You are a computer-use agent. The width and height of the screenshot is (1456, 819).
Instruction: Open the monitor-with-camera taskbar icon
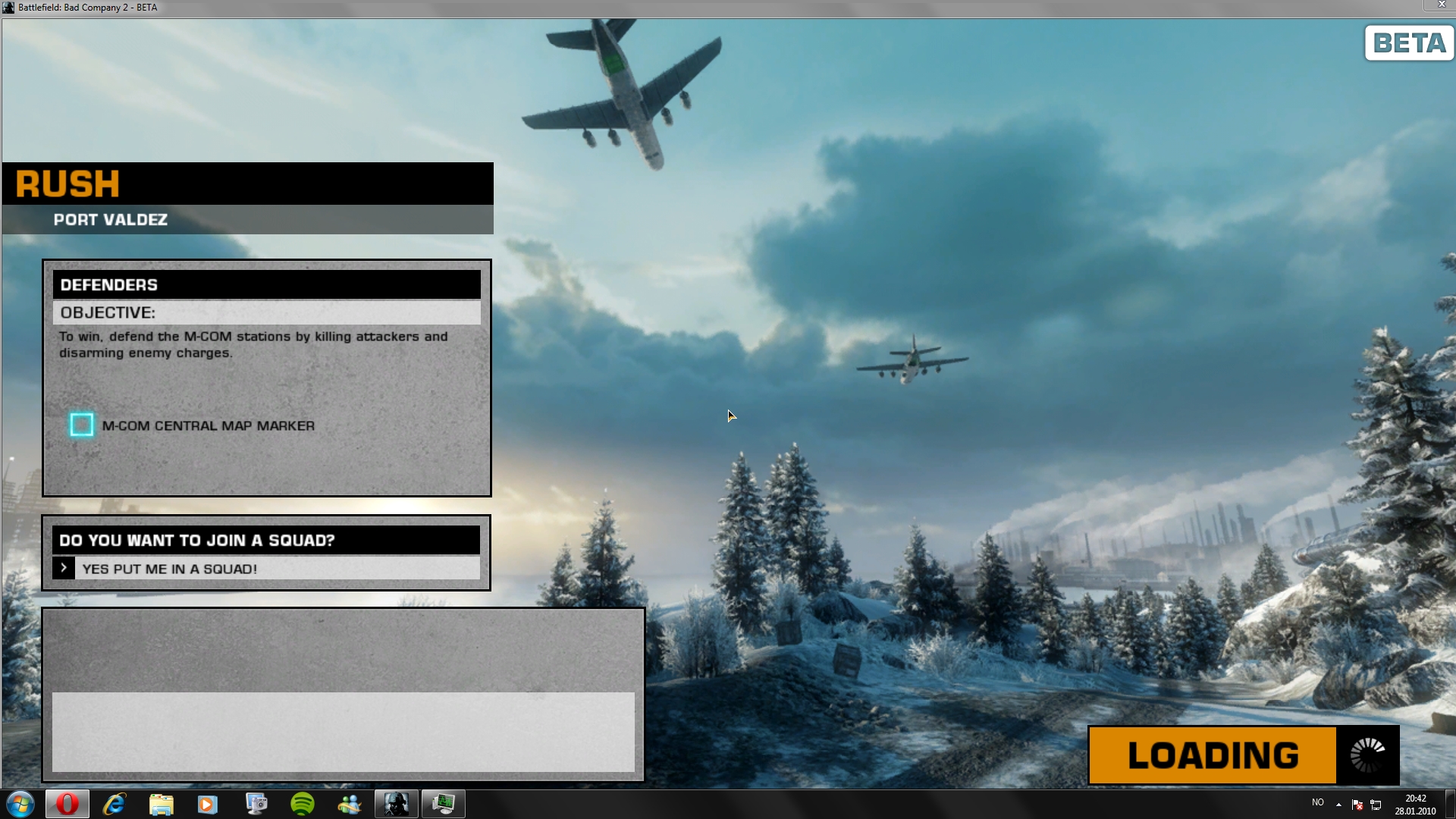pyautogui.click(x=256, y=804)
